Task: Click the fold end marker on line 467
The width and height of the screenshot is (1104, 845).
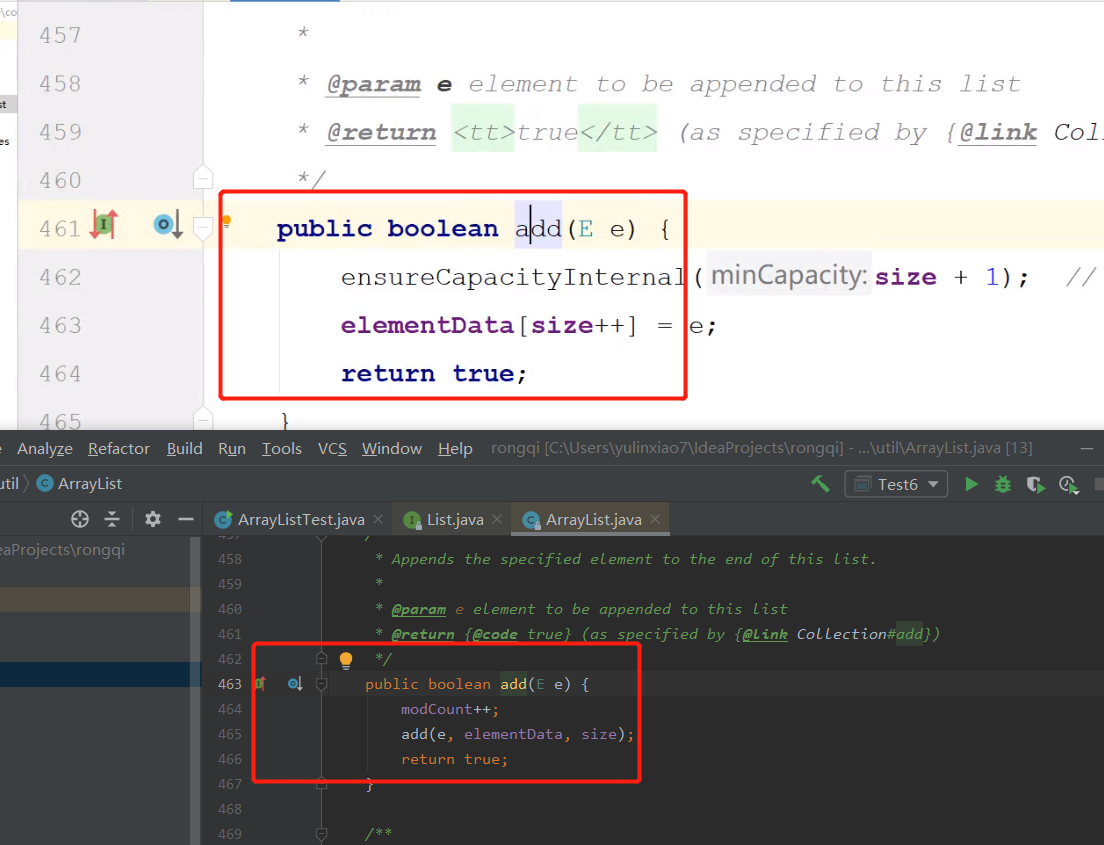Action: coord(322,783)
